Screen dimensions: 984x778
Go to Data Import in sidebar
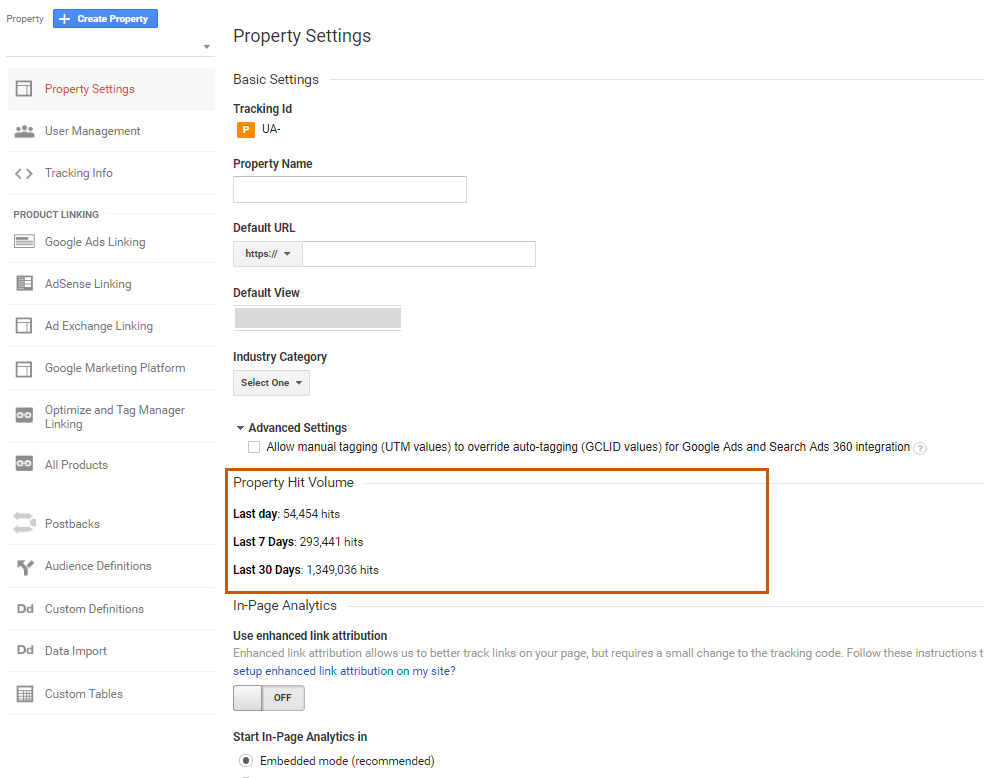pyautogui.click(x=76, y=651)
